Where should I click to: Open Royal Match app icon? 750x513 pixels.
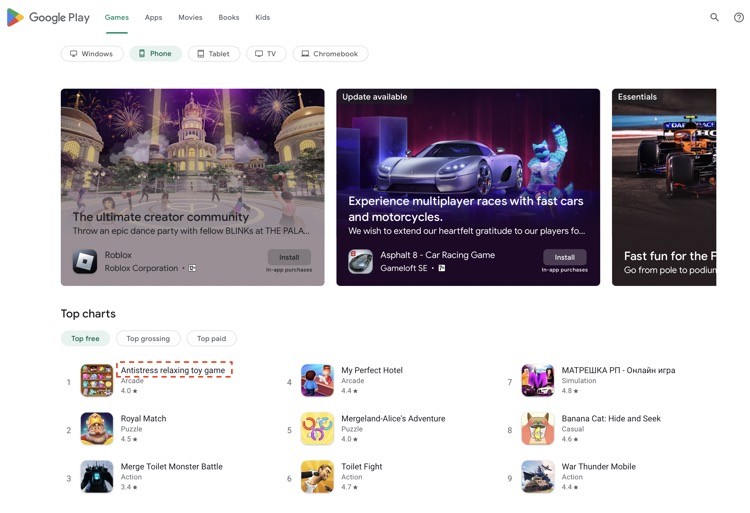pos(97,428)
